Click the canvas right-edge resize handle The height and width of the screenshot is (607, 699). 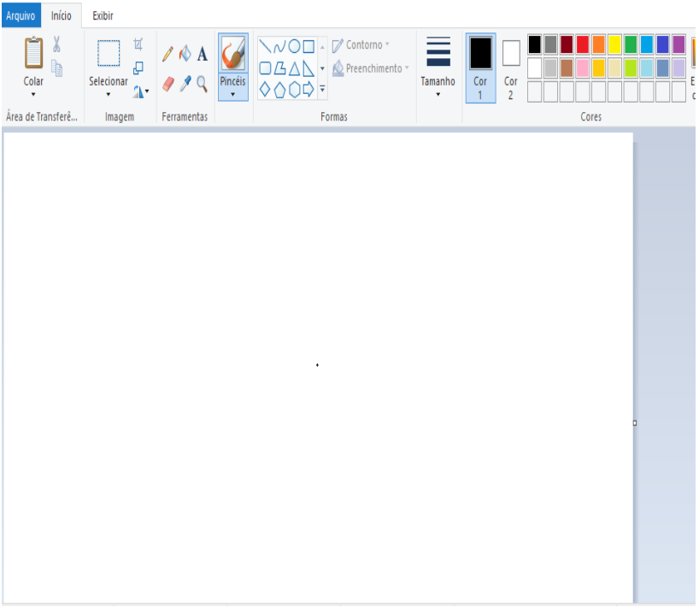634,423
